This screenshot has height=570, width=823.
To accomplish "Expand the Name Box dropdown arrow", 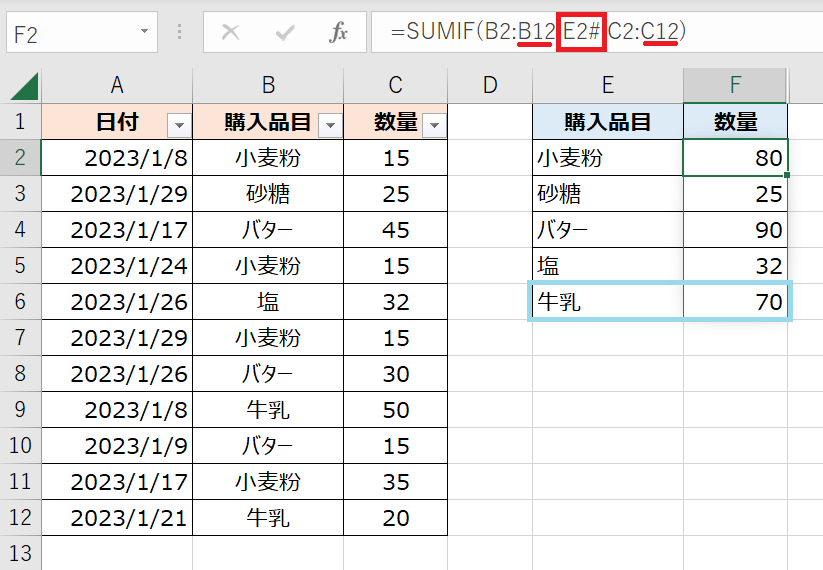I will click(x=144, y=32).
